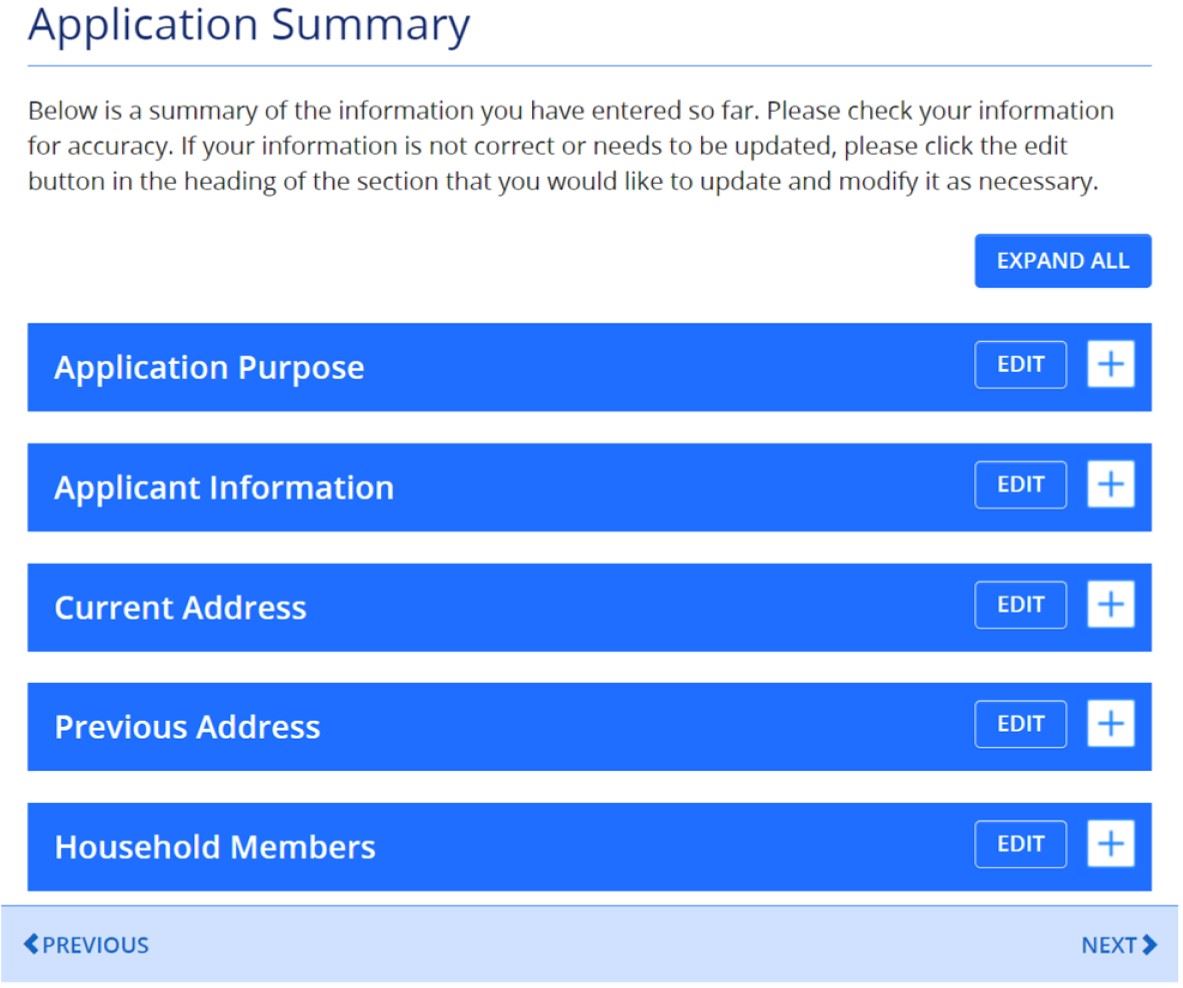Click the Expand All button

(x=1062, y=261)
